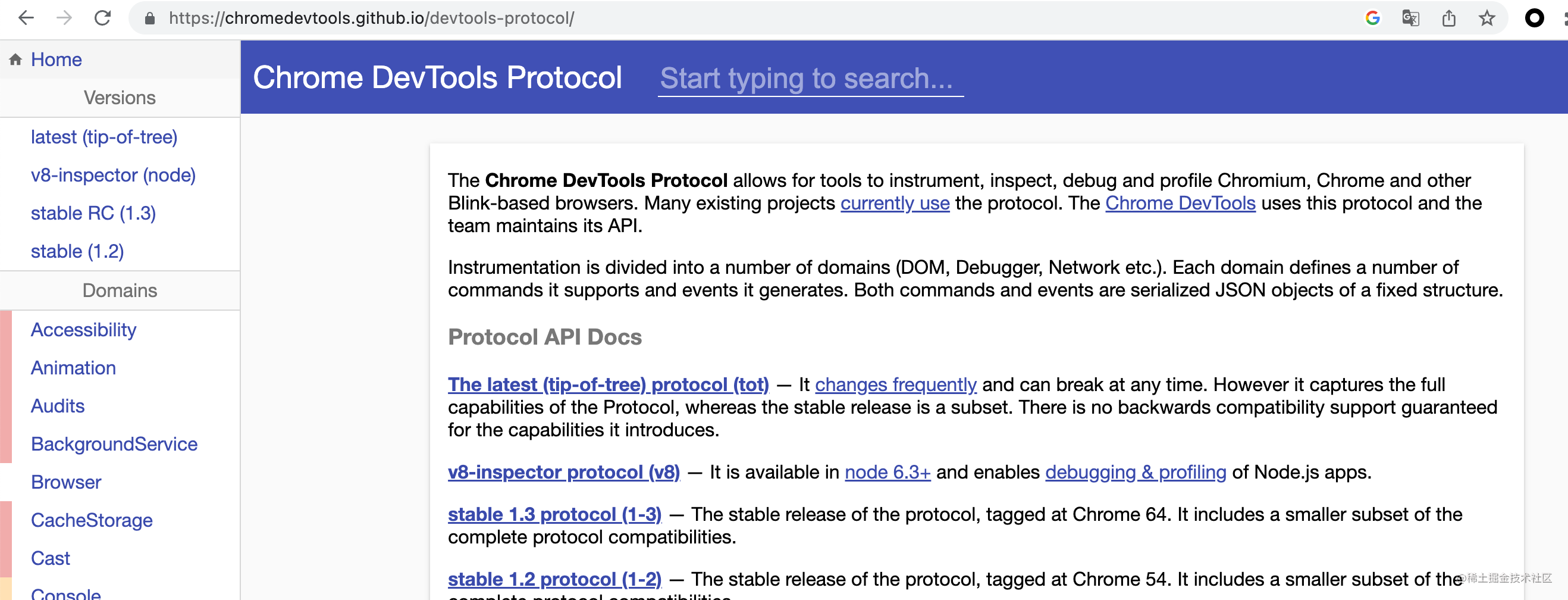Open the browser profile avatar
The height and width of the screenshot is (600, 1568).
(1534, 18)
